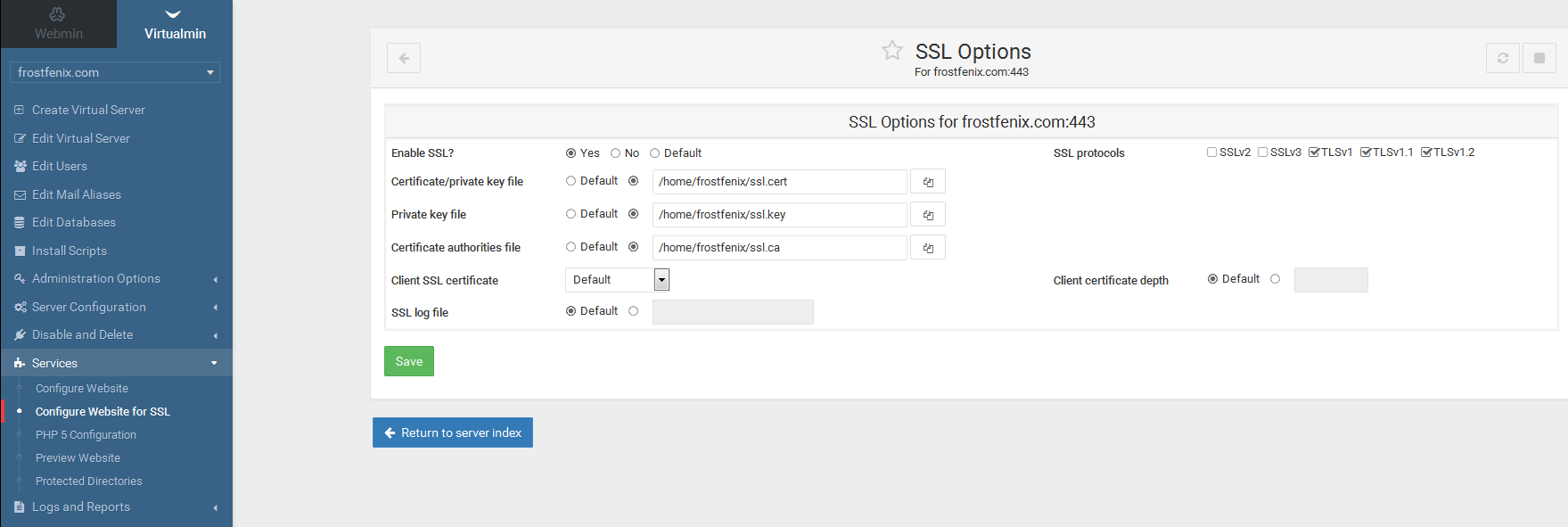Click the stop square icon at top right
This screenshot has width=1568, height=527.
click(x=1539, y=58)
